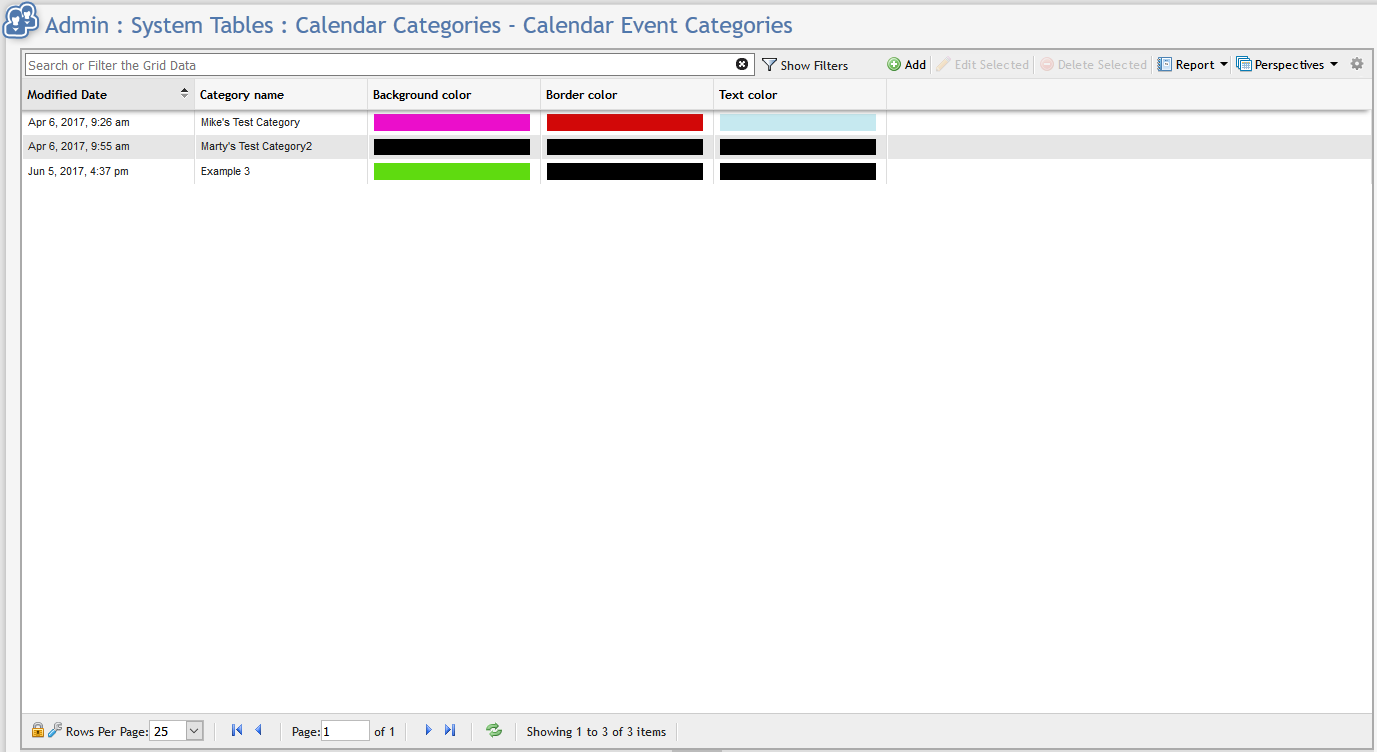1377x752 pixels.
Task: Go to the next page arrow
Action: pos(428,730)
